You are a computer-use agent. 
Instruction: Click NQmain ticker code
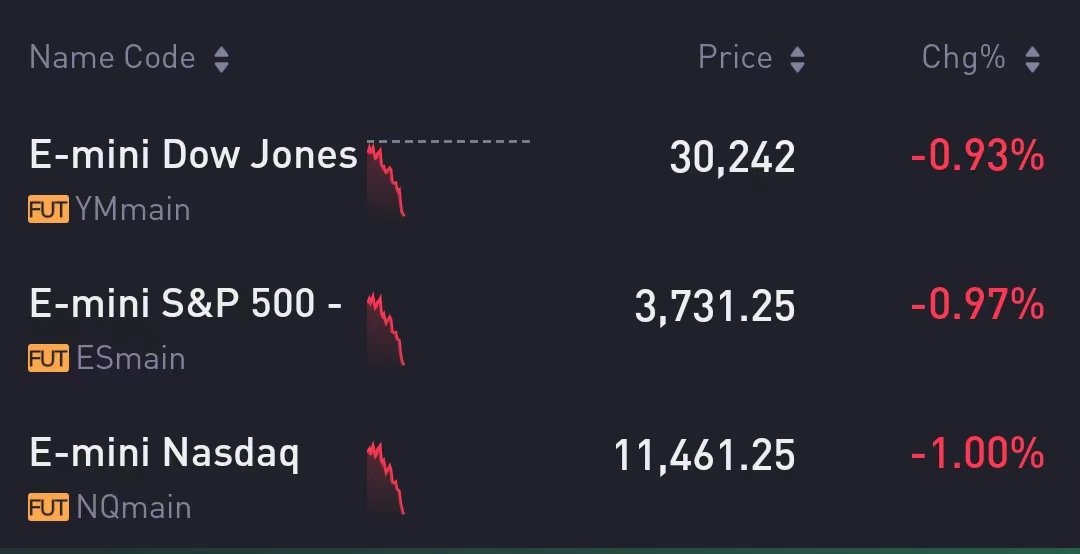point(134,507)
